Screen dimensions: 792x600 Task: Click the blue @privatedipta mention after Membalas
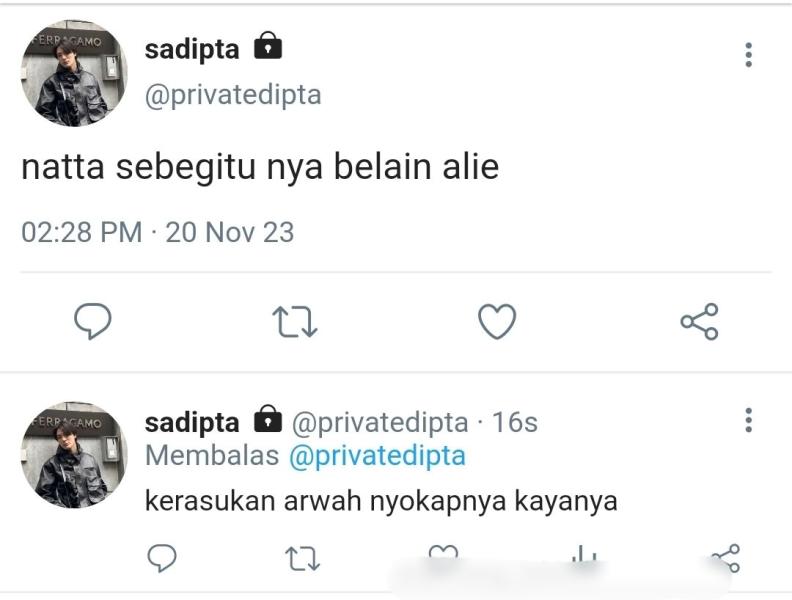tap(377, 456)
